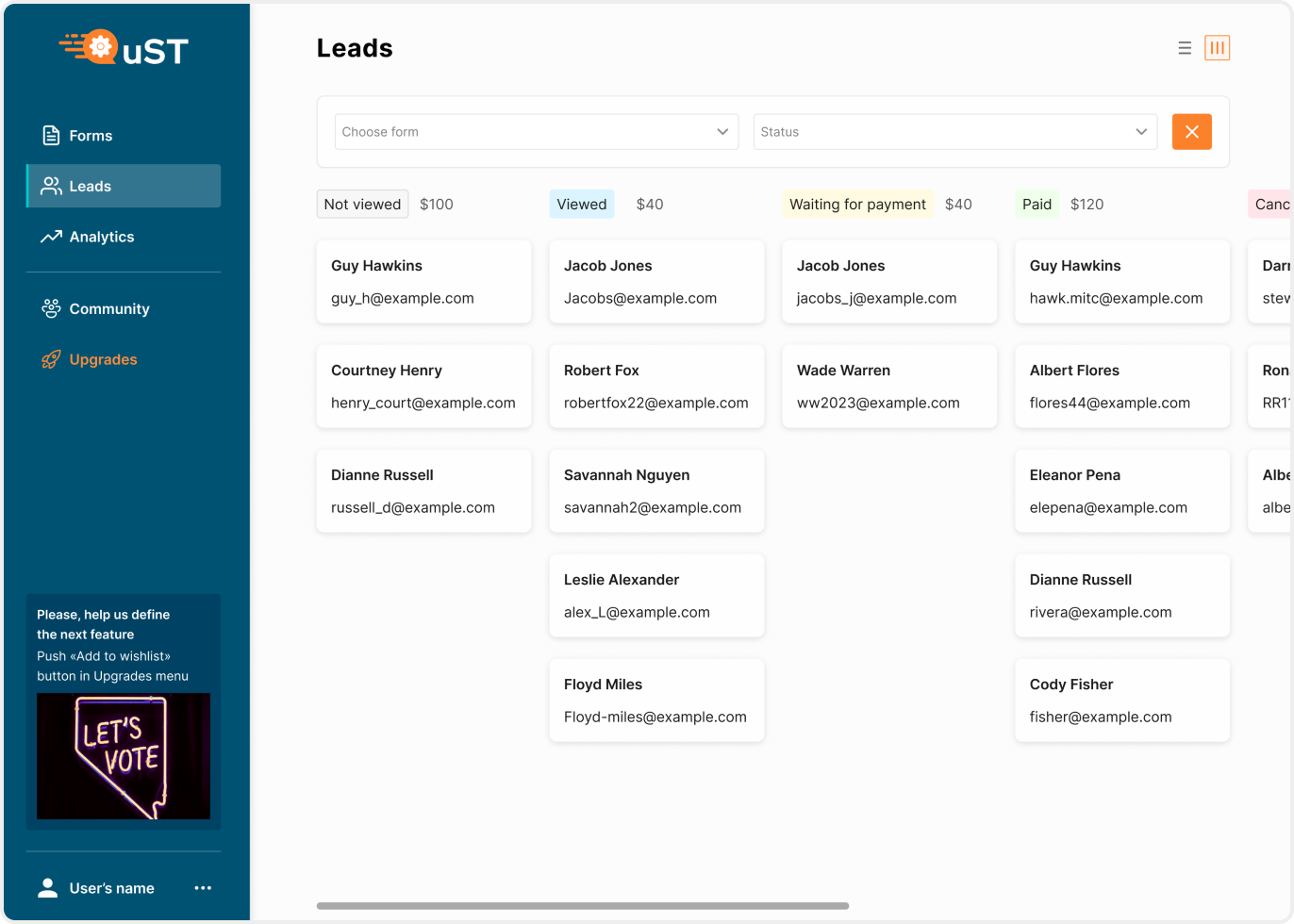The image size is (1294, 924).
Task: Select the Not viewed column label
Action: click(362, 205)
